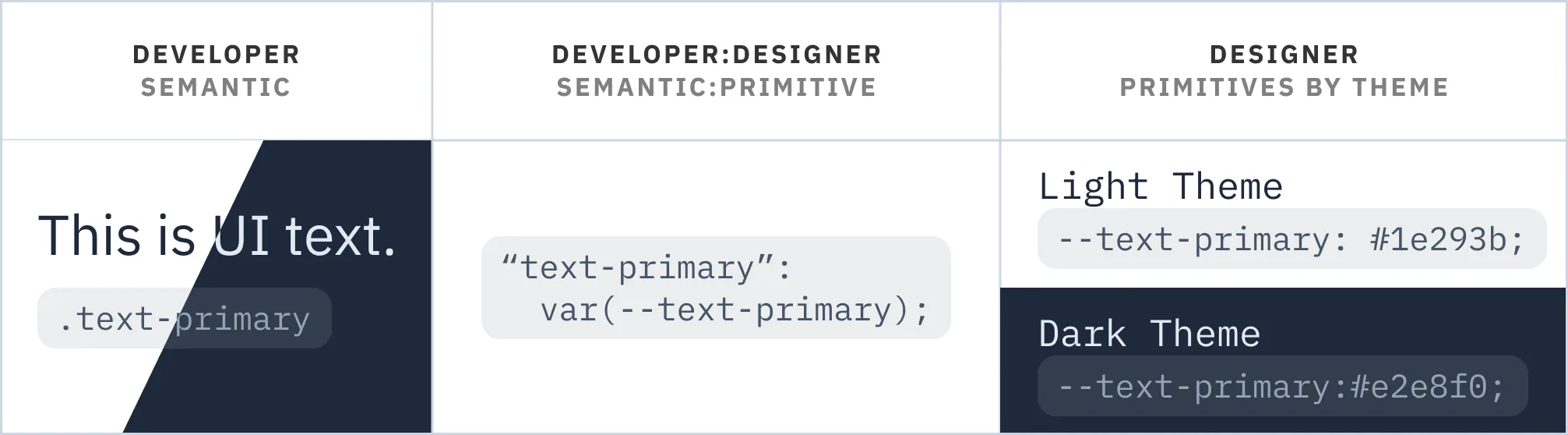The width and height of the screenshot is (1568, 435).
Task: Click the Dark Theme label
Action: (1150, 334)
